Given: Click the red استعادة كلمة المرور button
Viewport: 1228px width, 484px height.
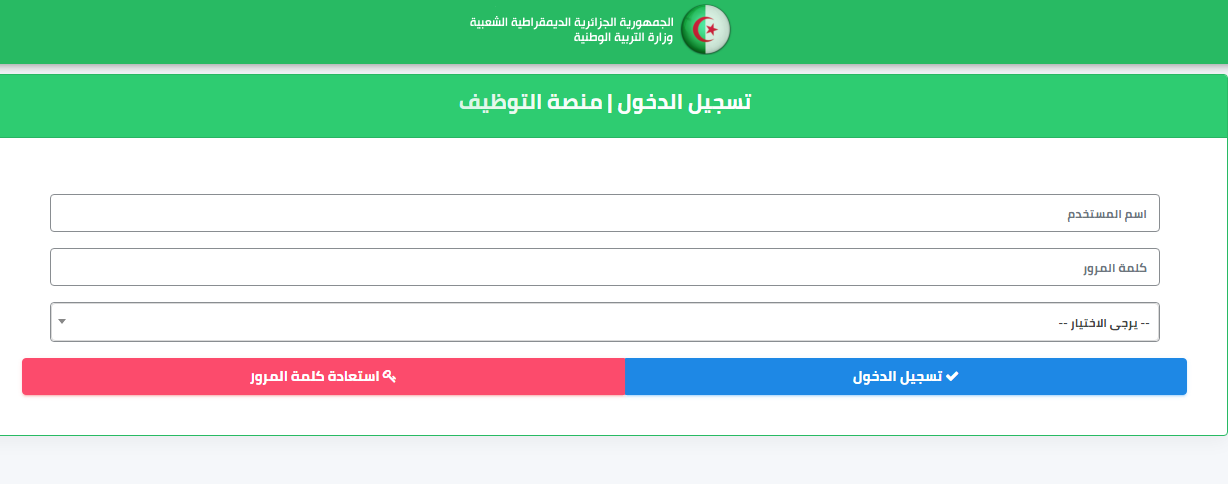Looking at the screenshot, I should (x=323, y=376).
